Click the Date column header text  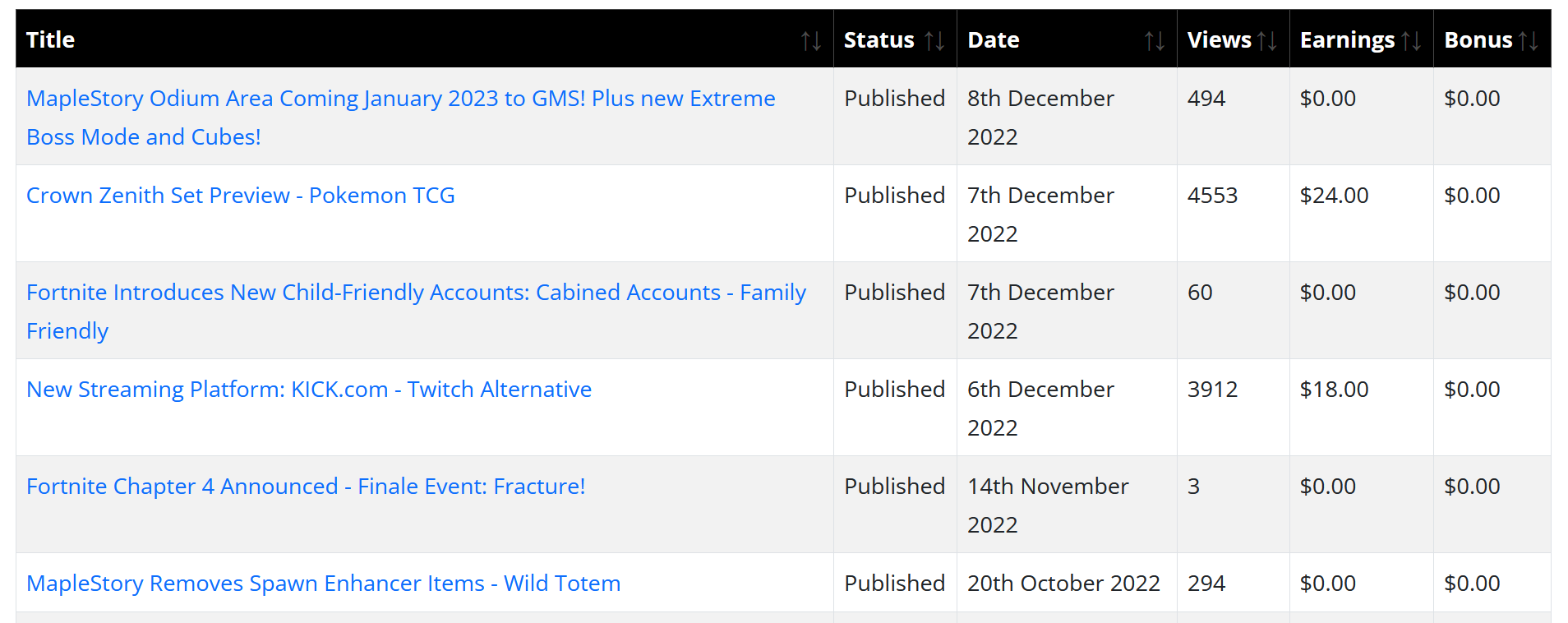coord(993,40)
